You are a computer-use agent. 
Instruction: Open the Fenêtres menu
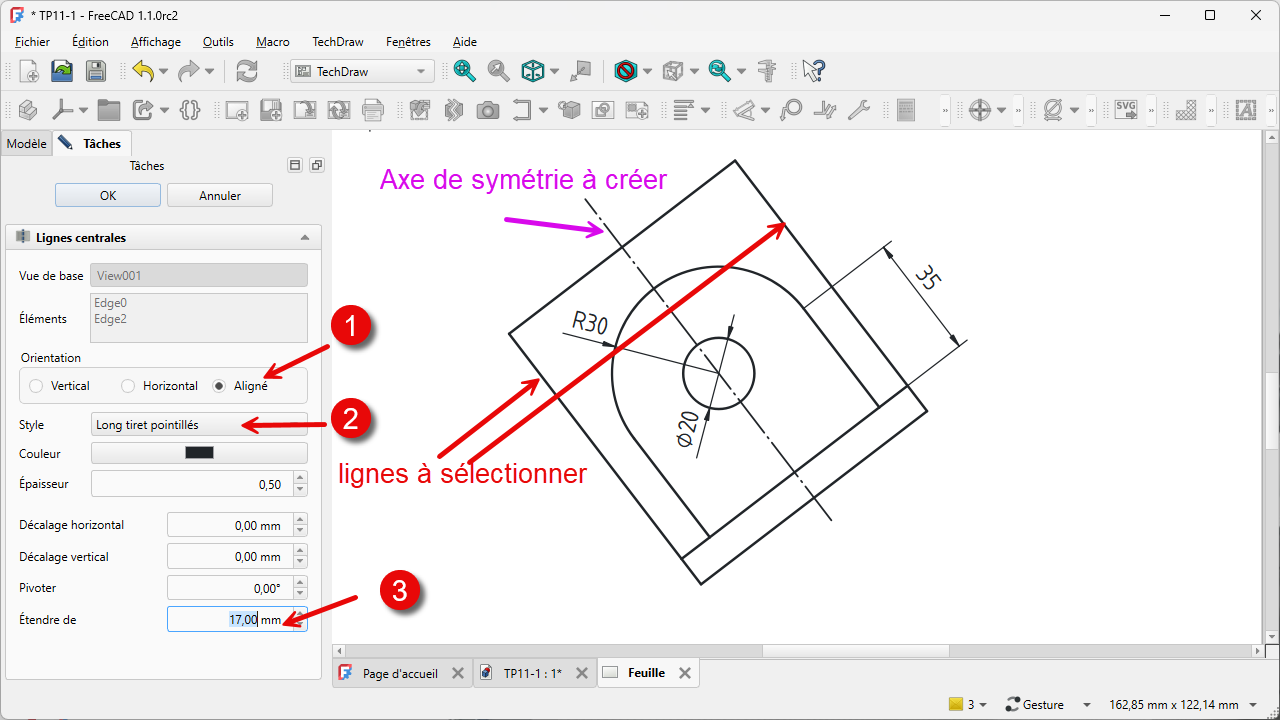[x=408, y=42]
